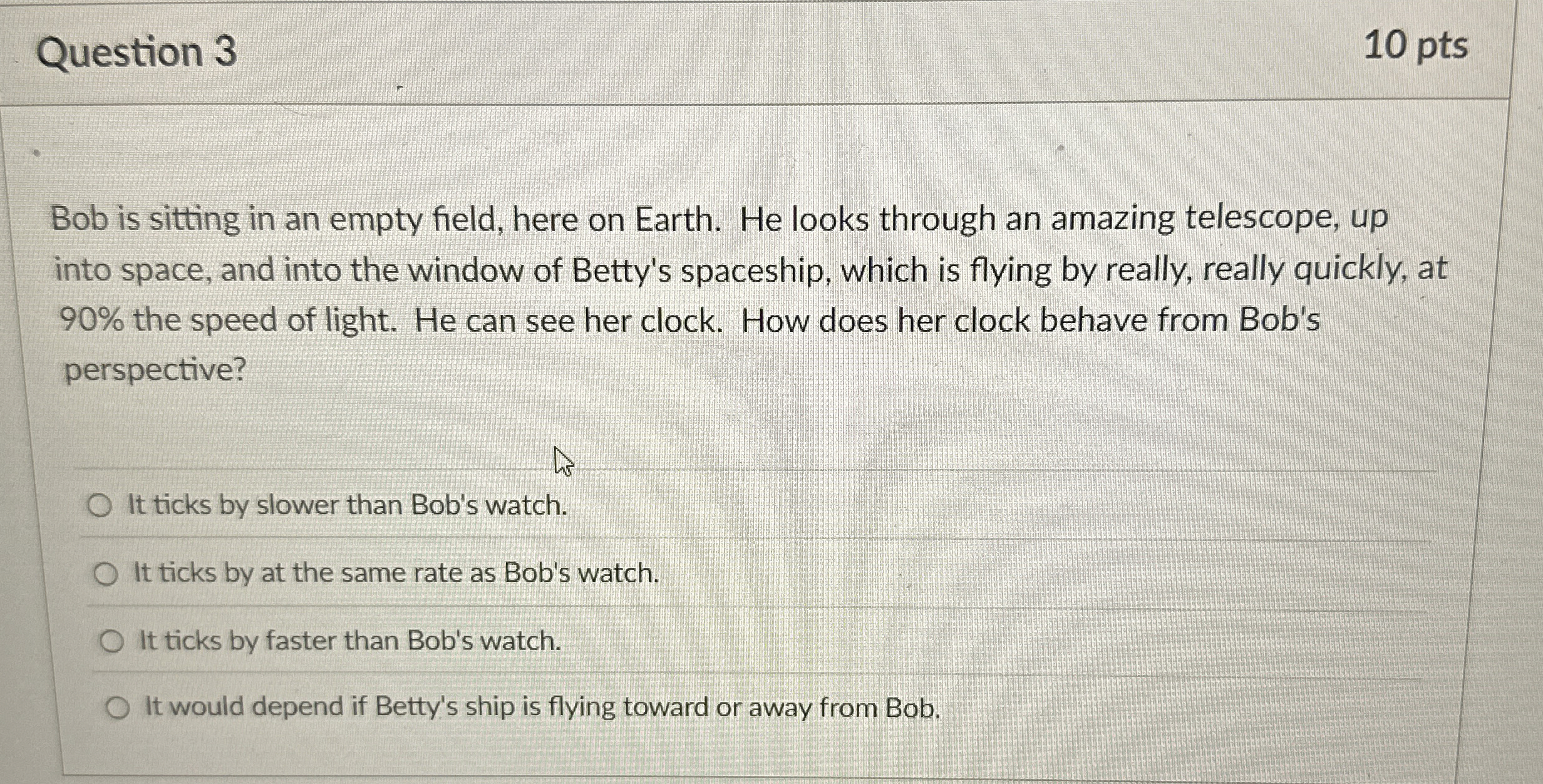Click the answer text "It ticks by faster than Bob's watch"

(x=349, y=642)
